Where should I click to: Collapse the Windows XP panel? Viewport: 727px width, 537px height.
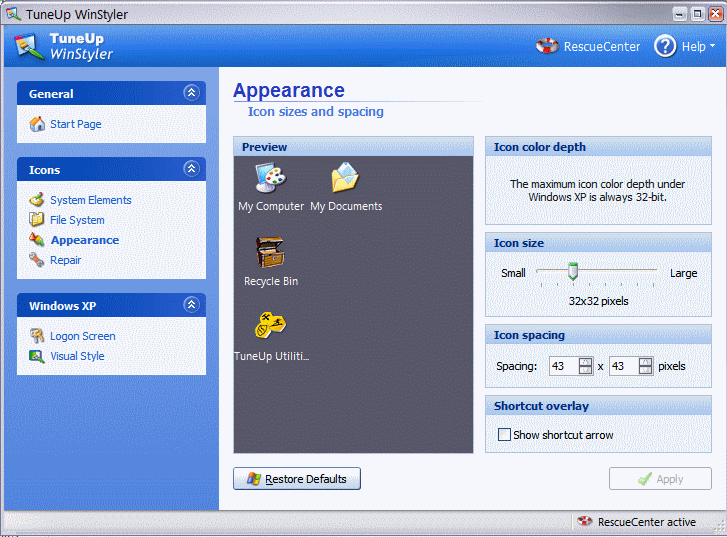[x=191, y=305]
